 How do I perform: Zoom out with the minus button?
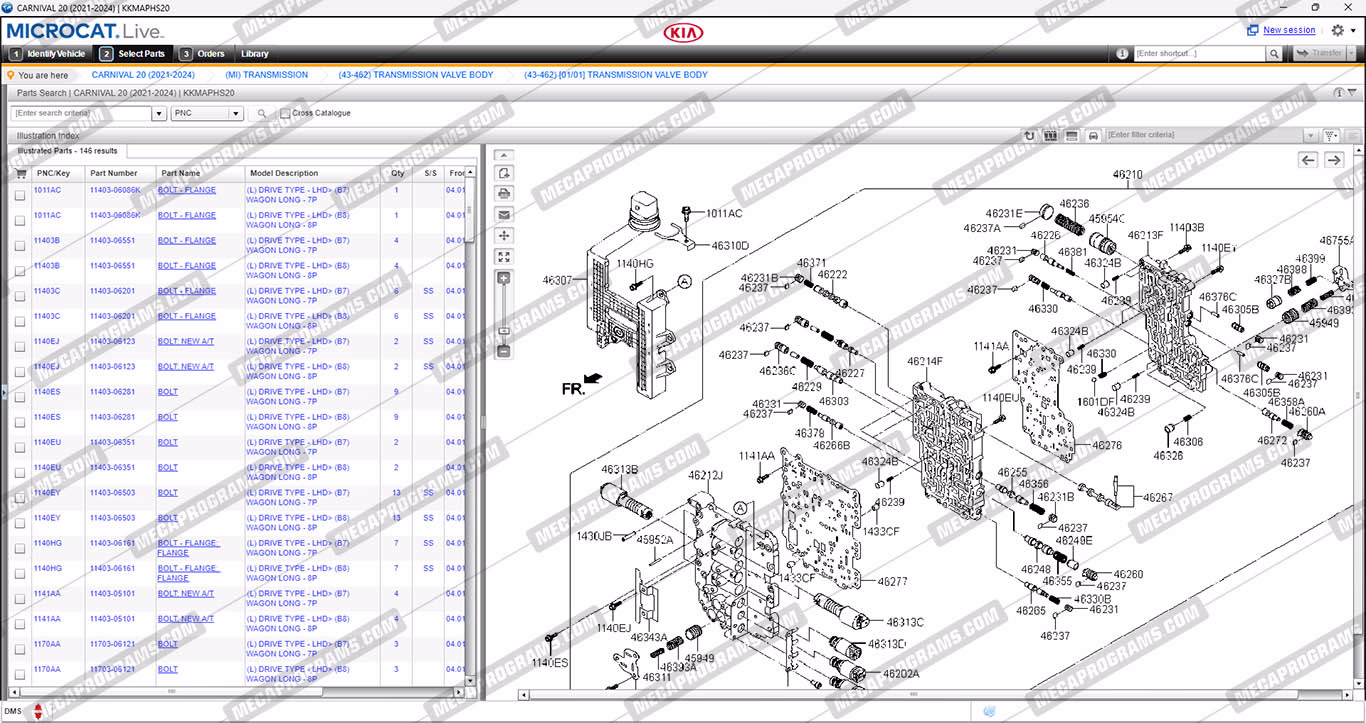click(504, 351)
